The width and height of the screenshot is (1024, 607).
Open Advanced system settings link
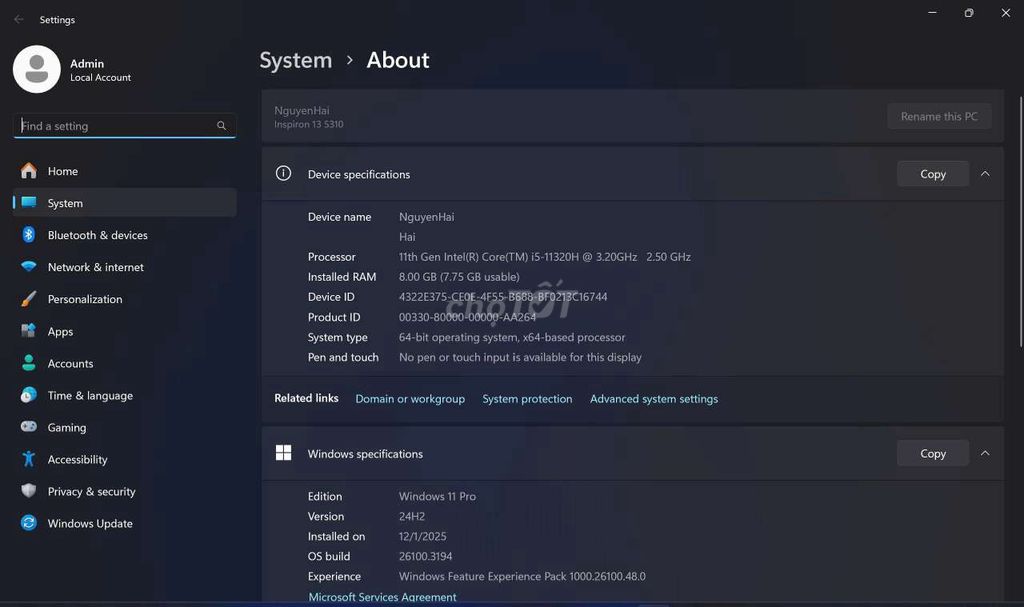pos(654,399)
